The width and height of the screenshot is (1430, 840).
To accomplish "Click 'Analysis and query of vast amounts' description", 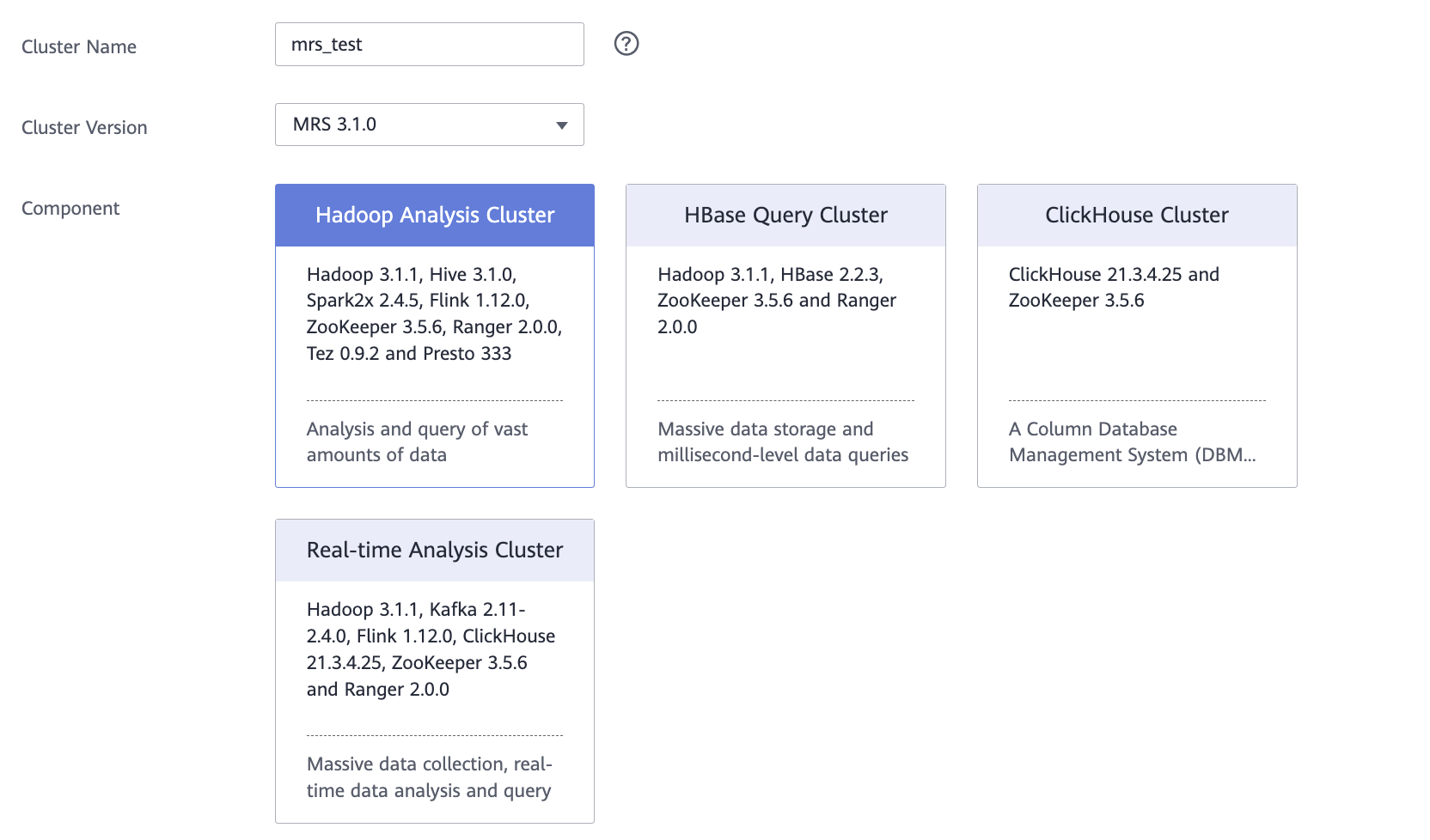I will coord(417,441).
